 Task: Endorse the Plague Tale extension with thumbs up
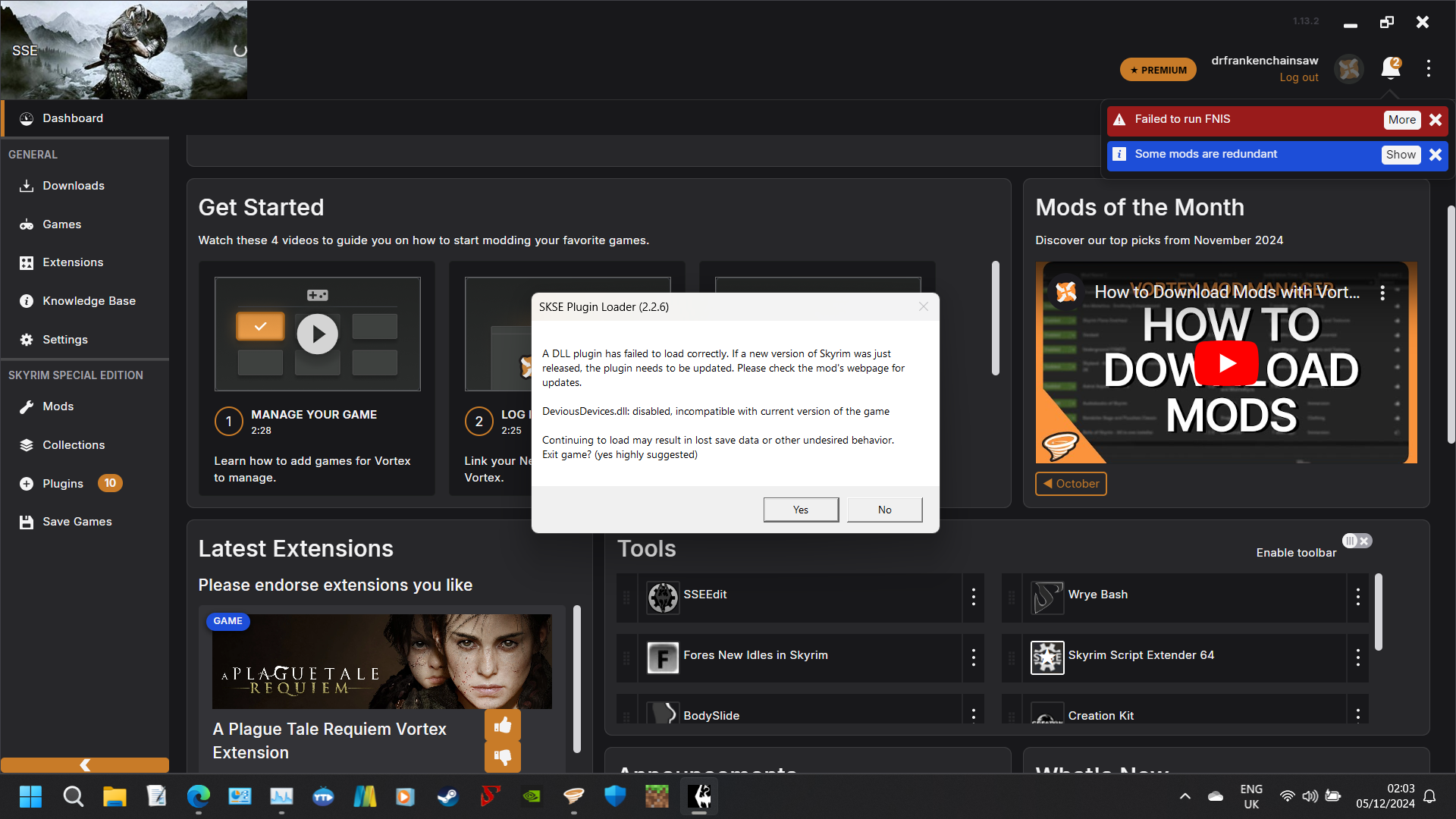[503, 725]
